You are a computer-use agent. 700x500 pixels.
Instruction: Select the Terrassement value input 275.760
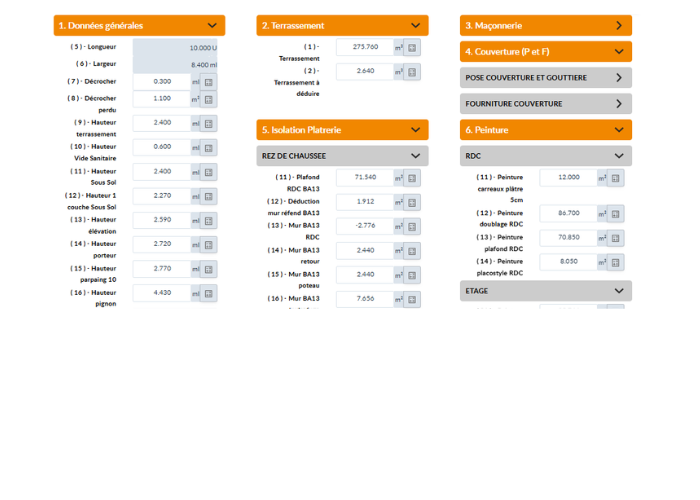point(364,47)
